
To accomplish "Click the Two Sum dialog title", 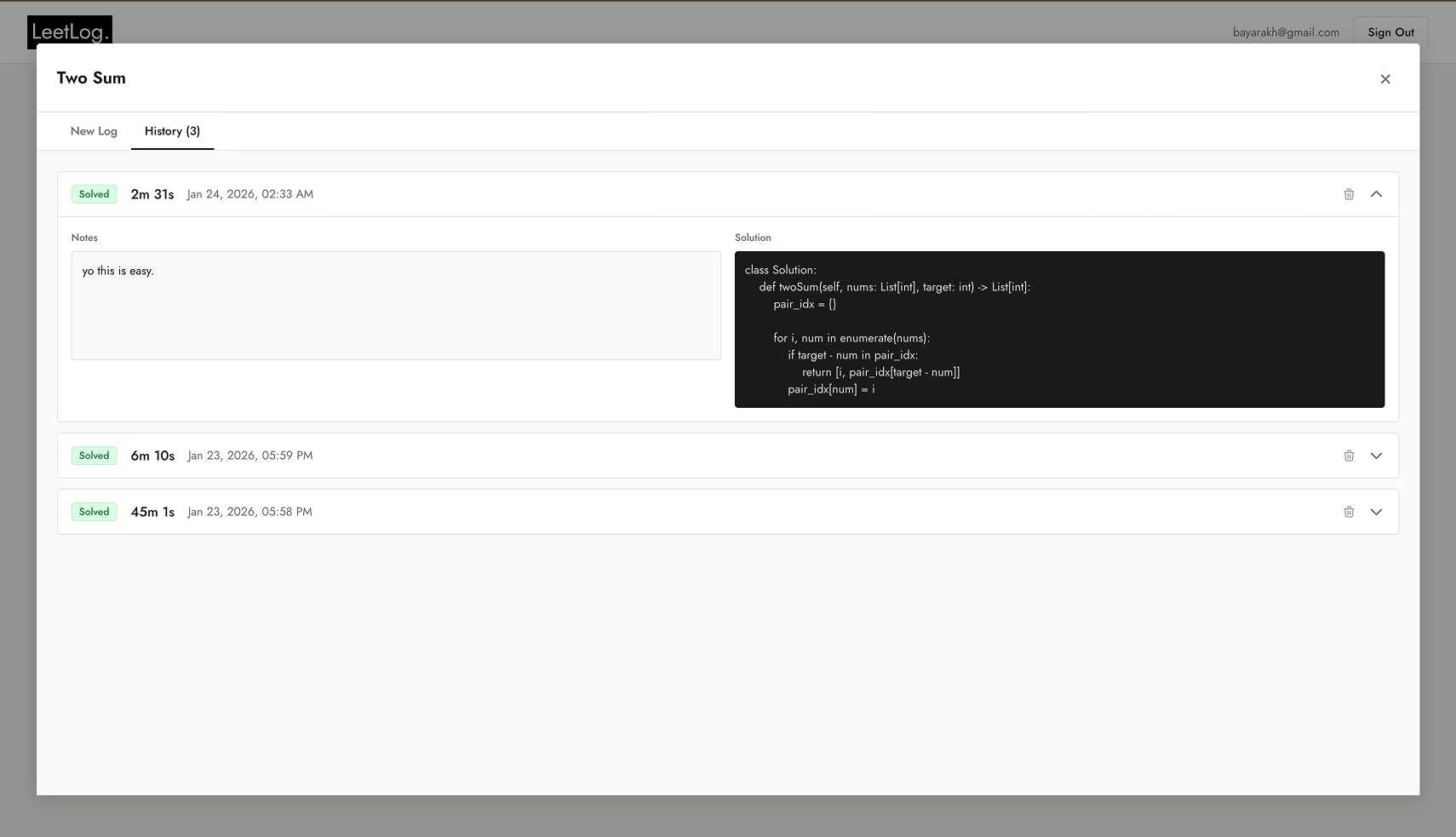I will (90, 77).
